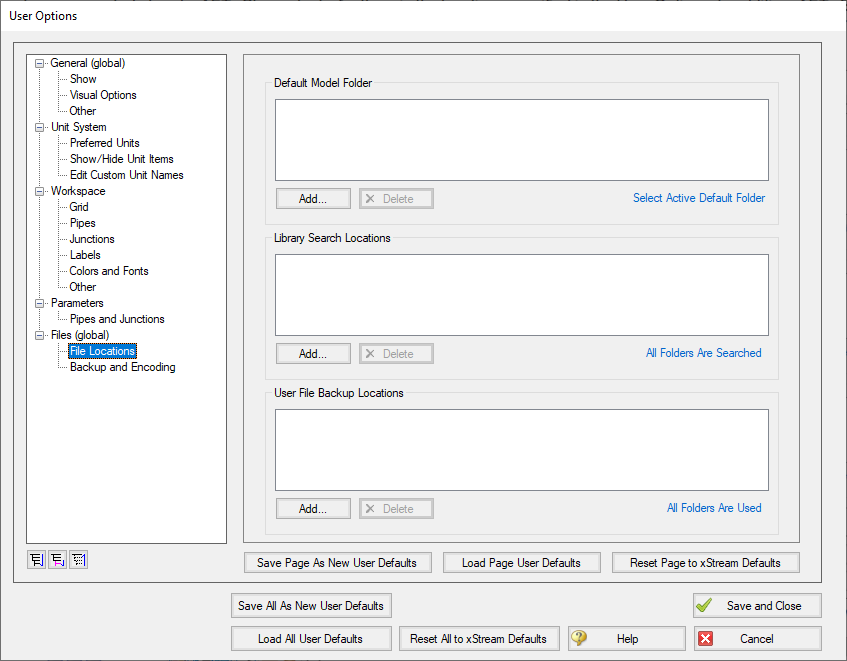Click Select Active Default Folder link
Viewport: 847px width, 661px height.
[699, 198]
